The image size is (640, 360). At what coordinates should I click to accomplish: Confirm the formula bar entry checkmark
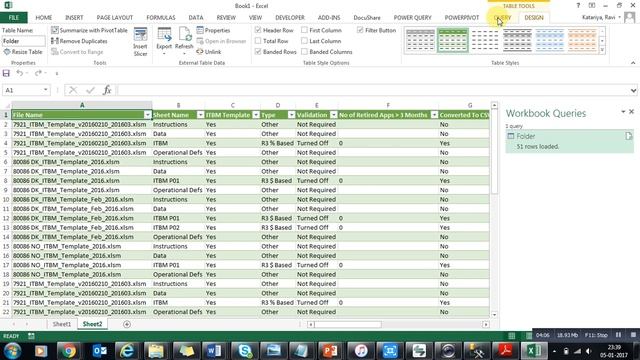[90, 90]
